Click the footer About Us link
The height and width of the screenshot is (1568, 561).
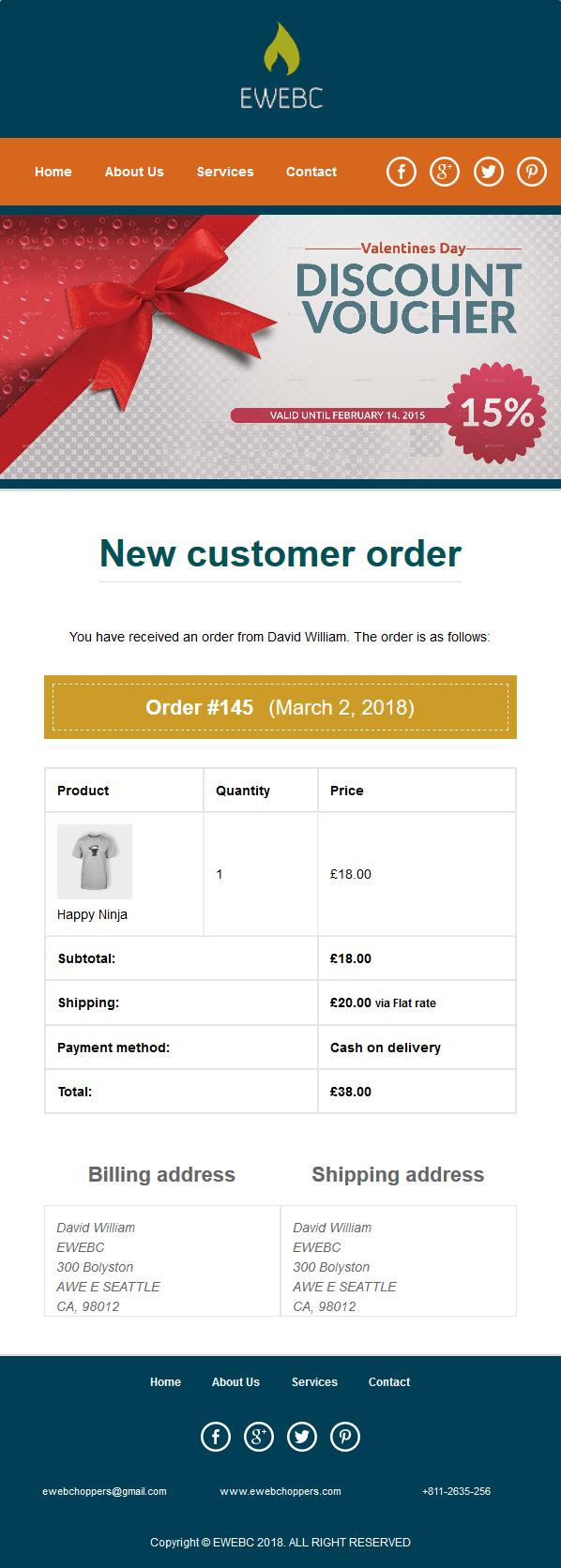coord(235,1382)
